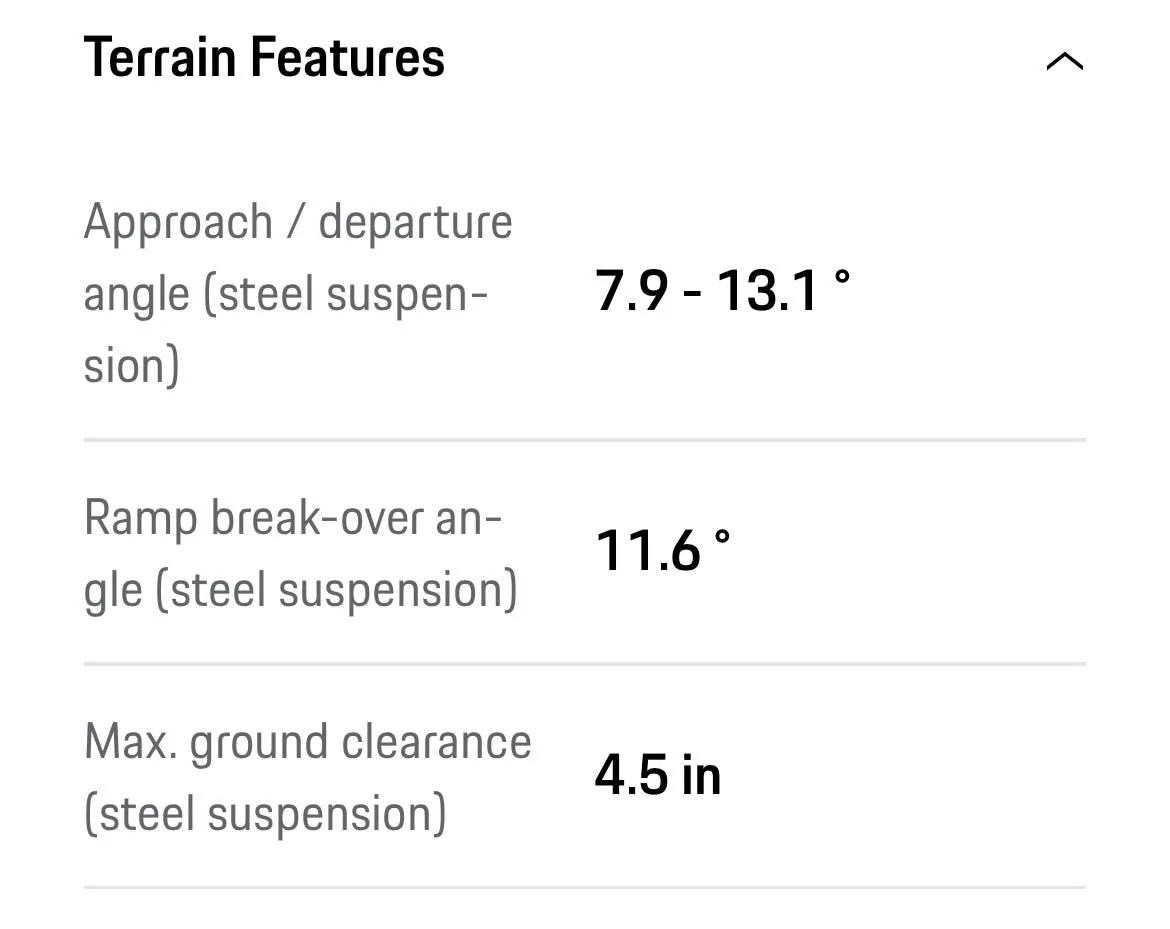1170x929 pixels.
Task: Select the Approach / departure angle label
Action: 297,293
